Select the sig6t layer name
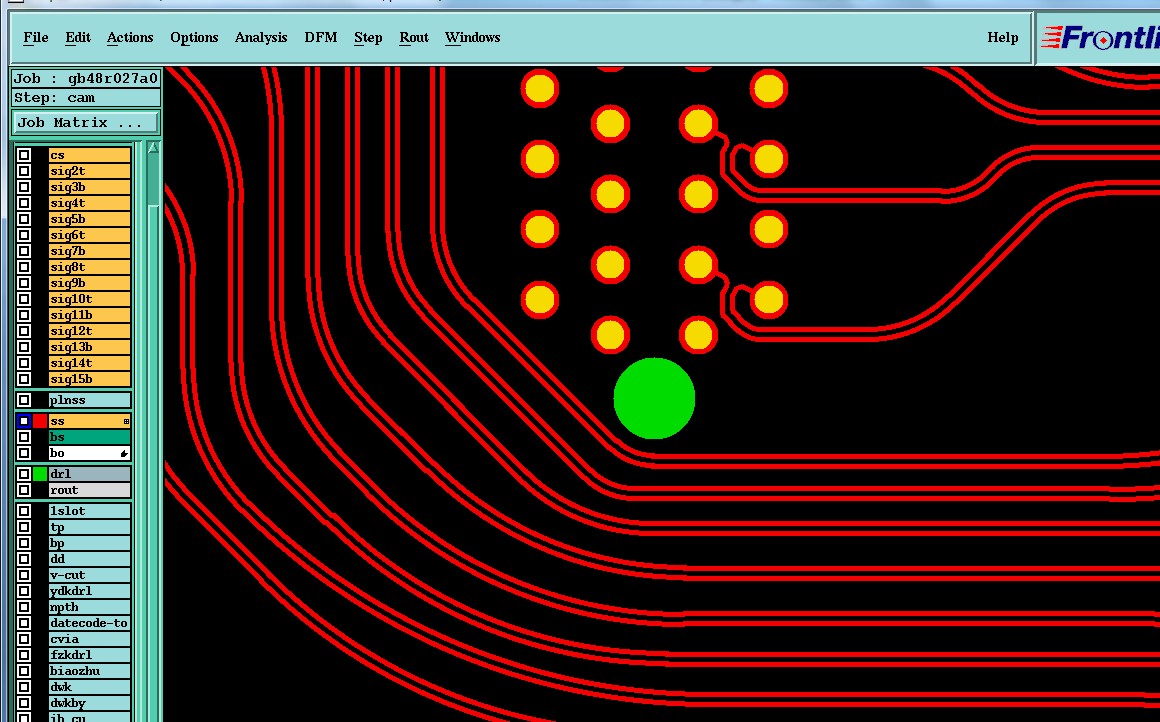 point(90,235)
